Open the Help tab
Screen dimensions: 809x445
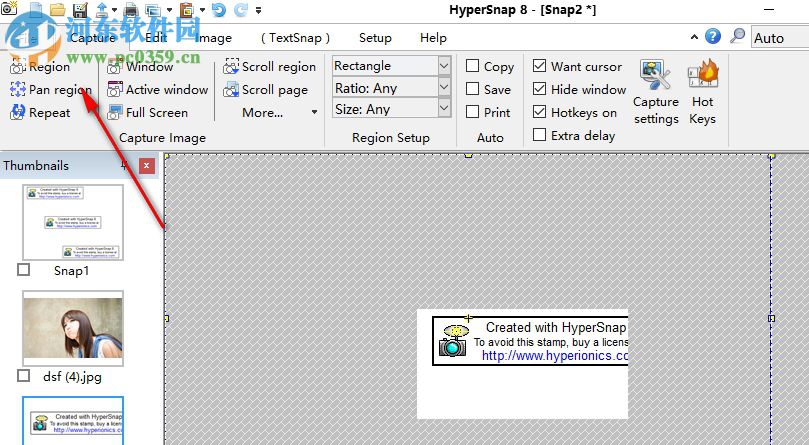[x=433, y=38]
